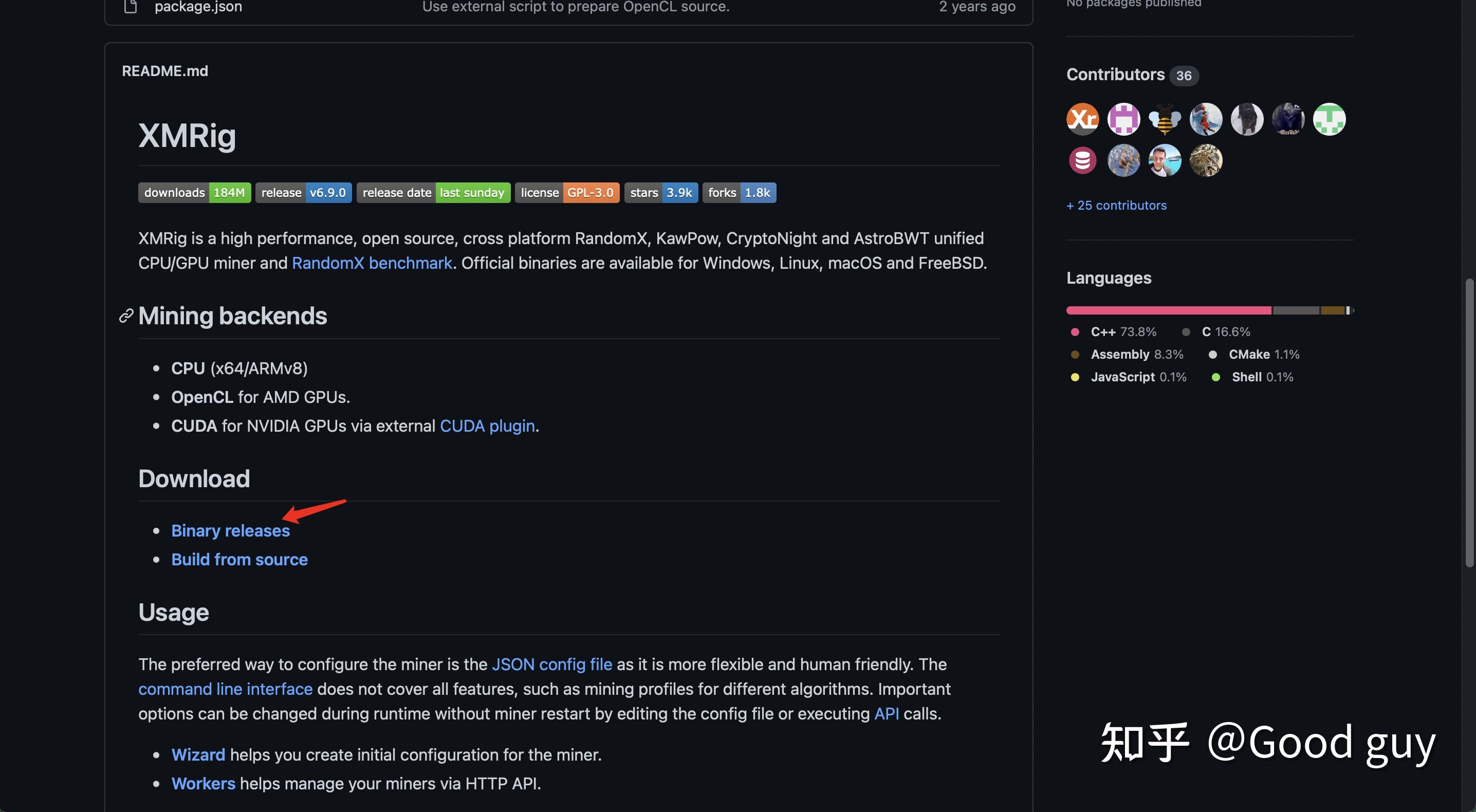
Task: Open the JSON config file link
Action: click(x=552, y=664)
